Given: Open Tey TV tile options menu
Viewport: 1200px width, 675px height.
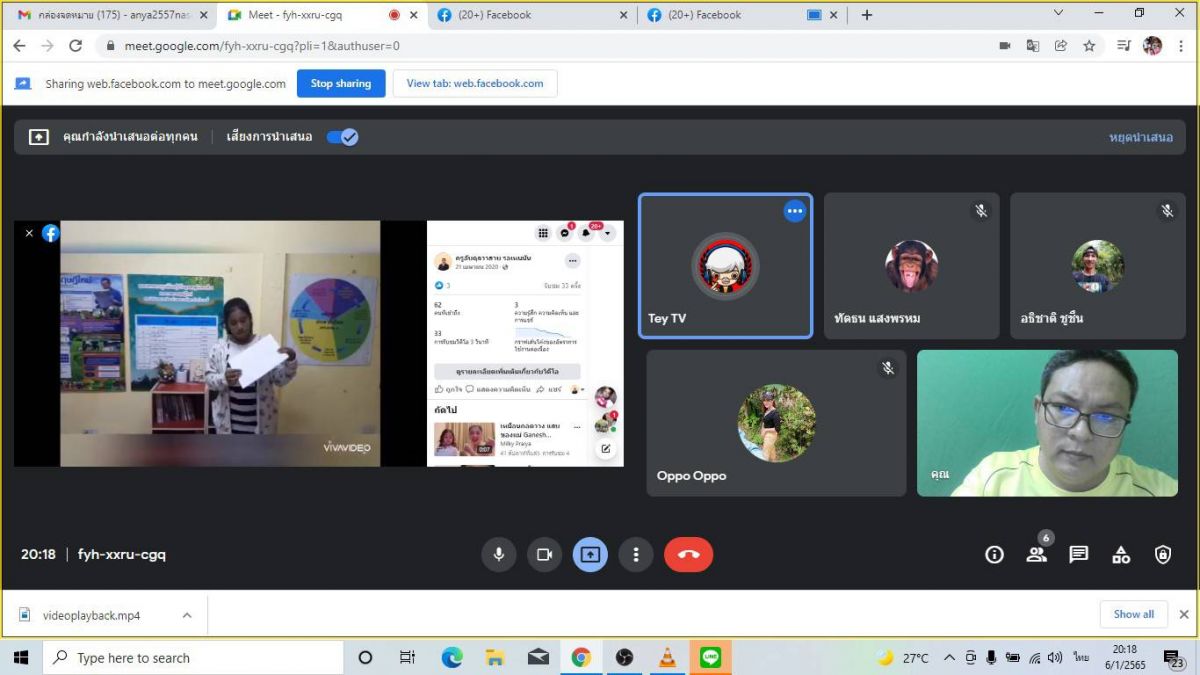Looking at the screenshot, I should [794, 211].
